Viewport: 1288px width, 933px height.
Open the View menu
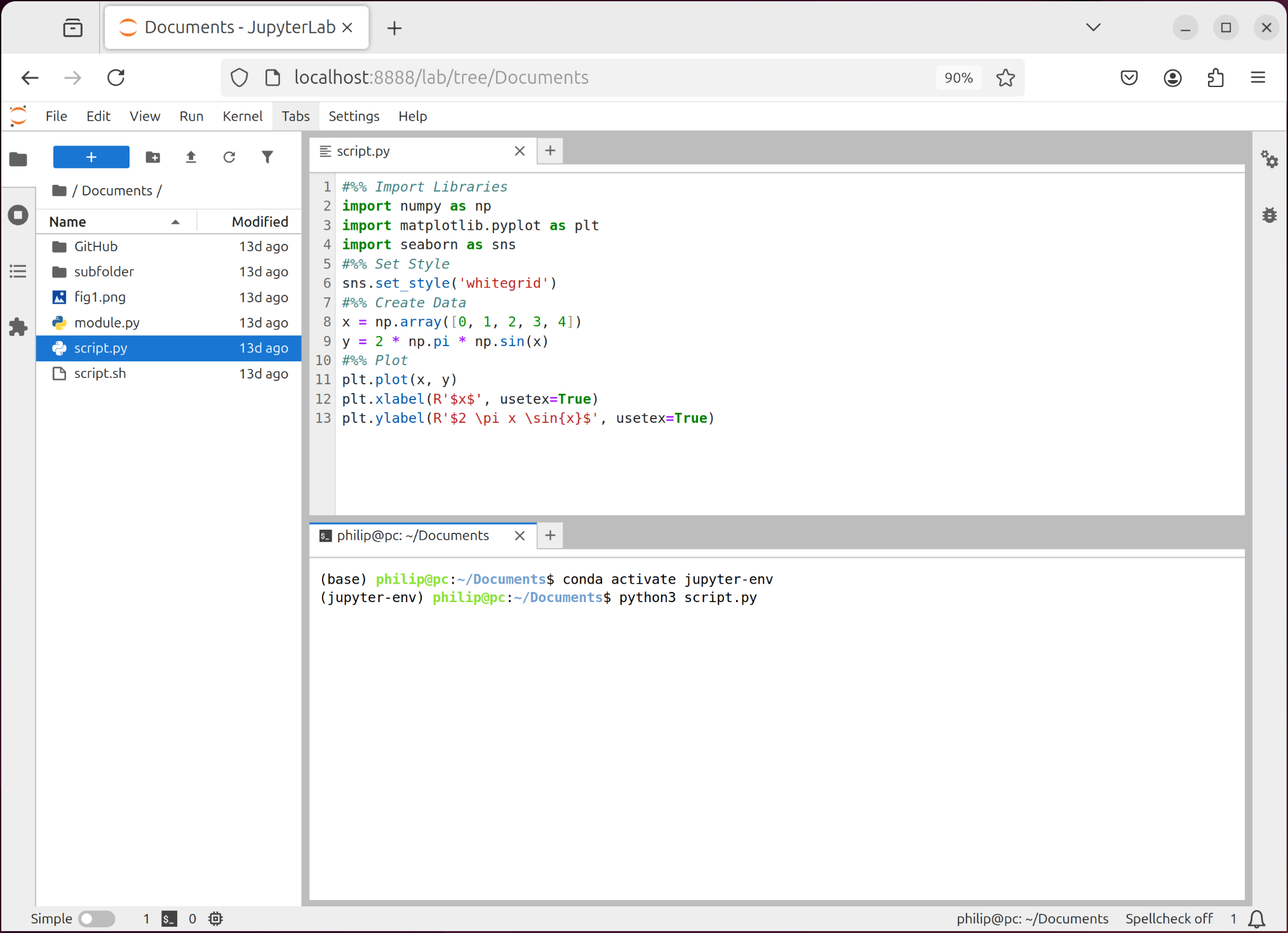point(145,116)
